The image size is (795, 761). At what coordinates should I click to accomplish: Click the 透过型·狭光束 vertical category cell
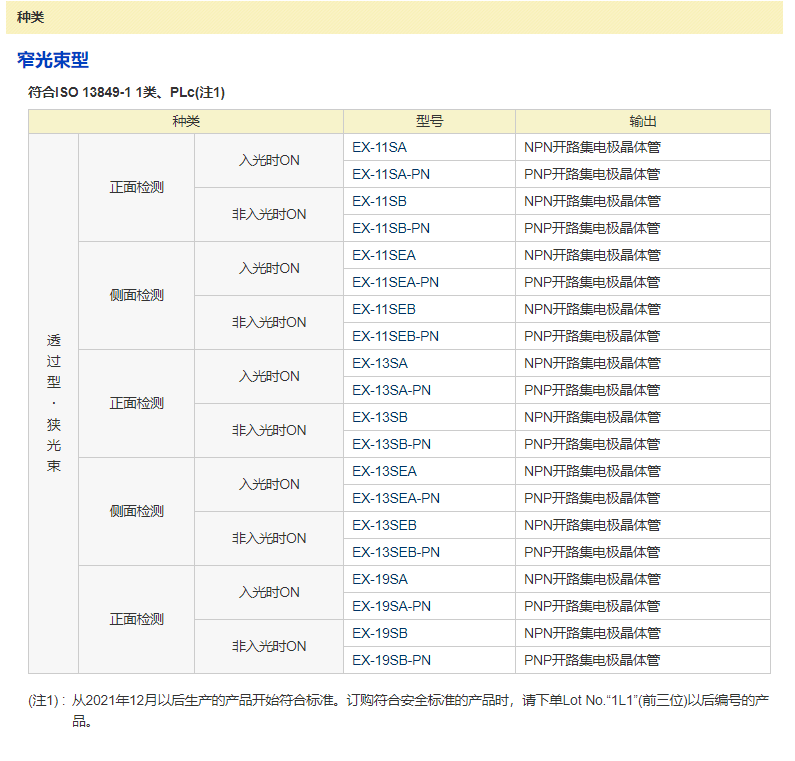pyautogui.click(x=54, y=403)
